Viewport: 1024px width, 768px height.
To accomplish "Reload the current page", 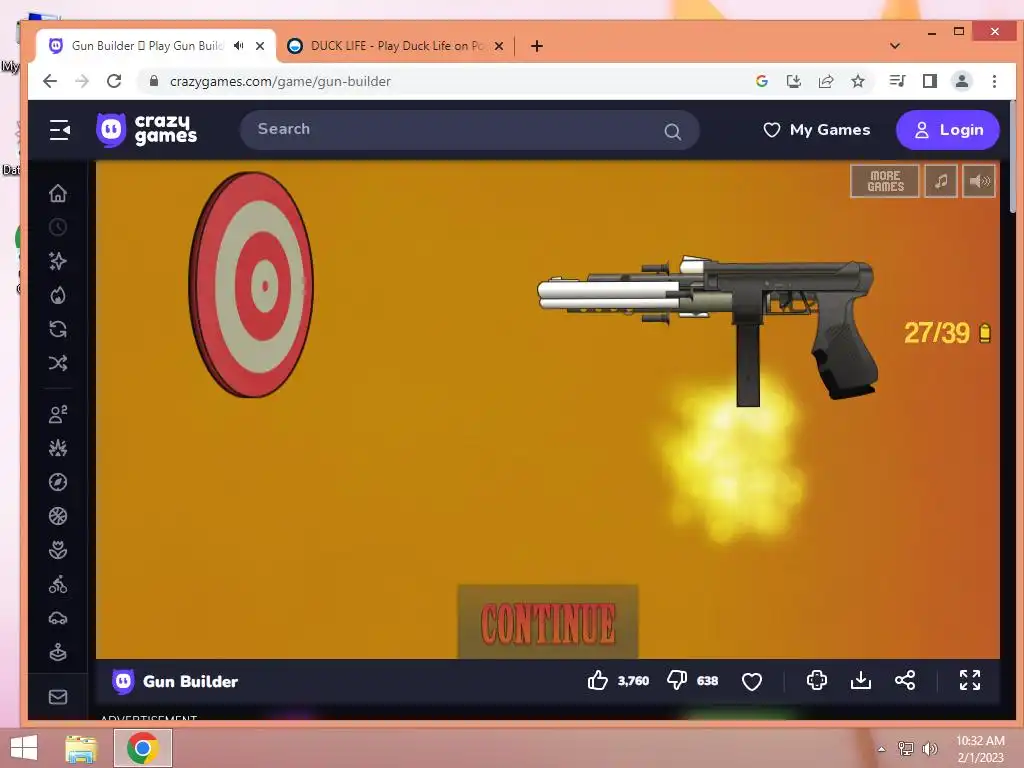I will tap(114, 81).
